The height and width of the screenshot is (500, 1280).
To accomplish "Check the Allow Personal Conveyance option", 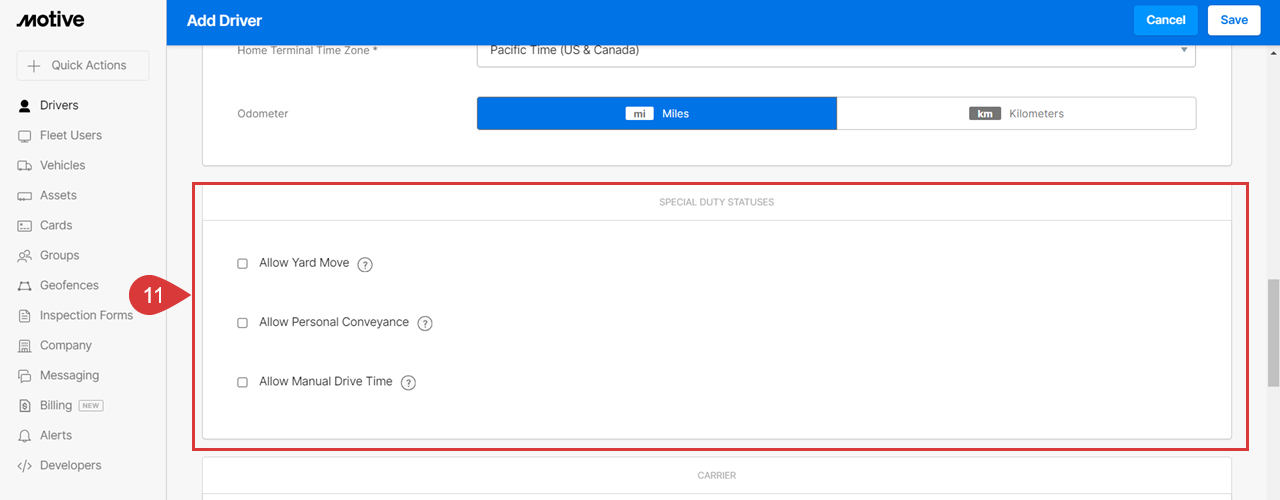I will (242, 323).
